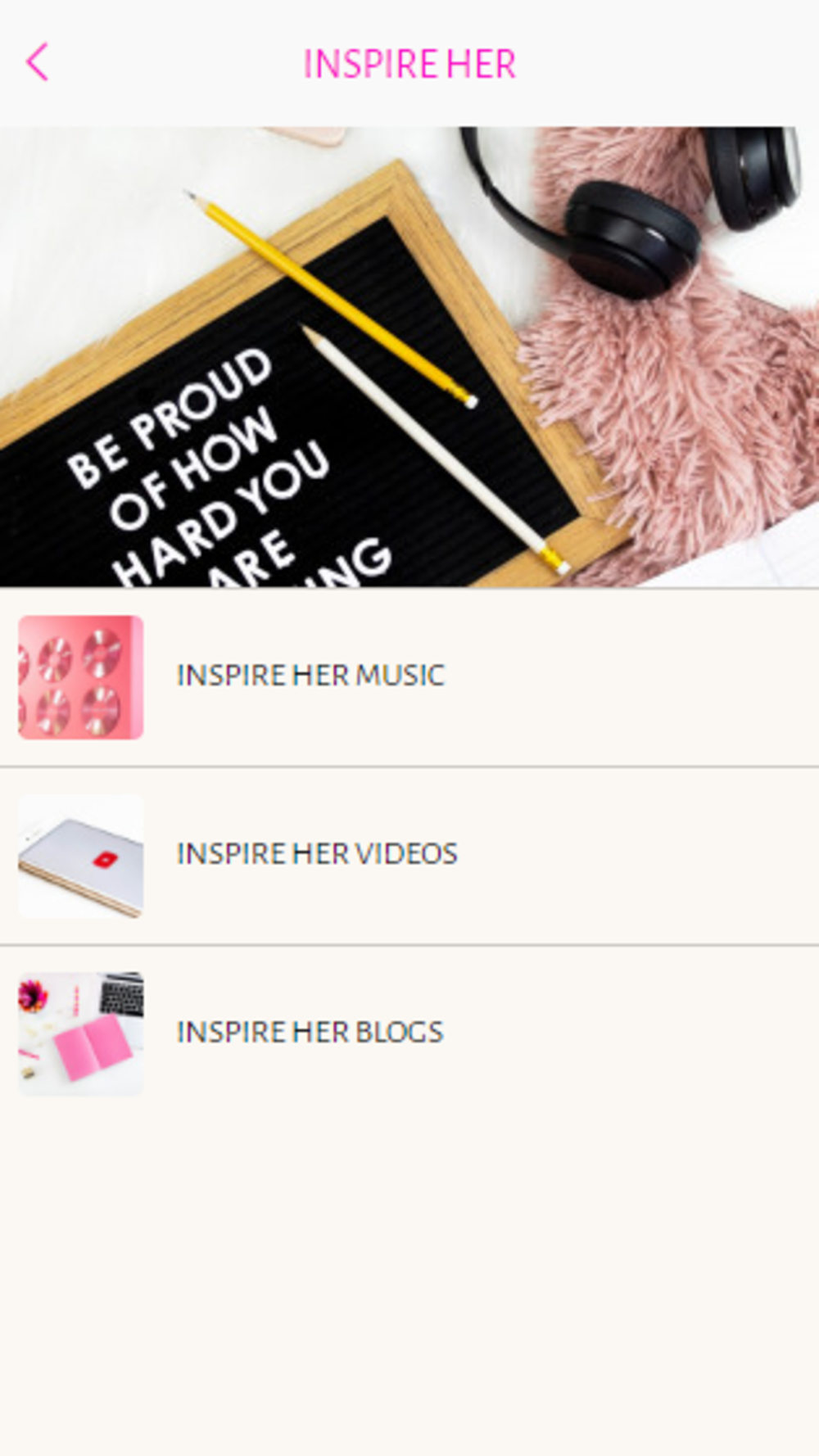Click the white pencil on the letter board

(x=436, y=450)
